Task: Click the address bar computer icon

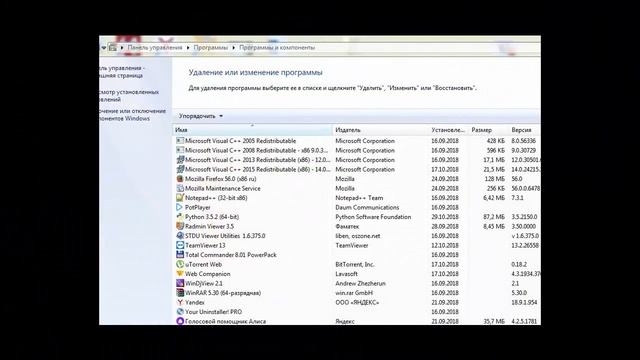Action: pos(113,47)
